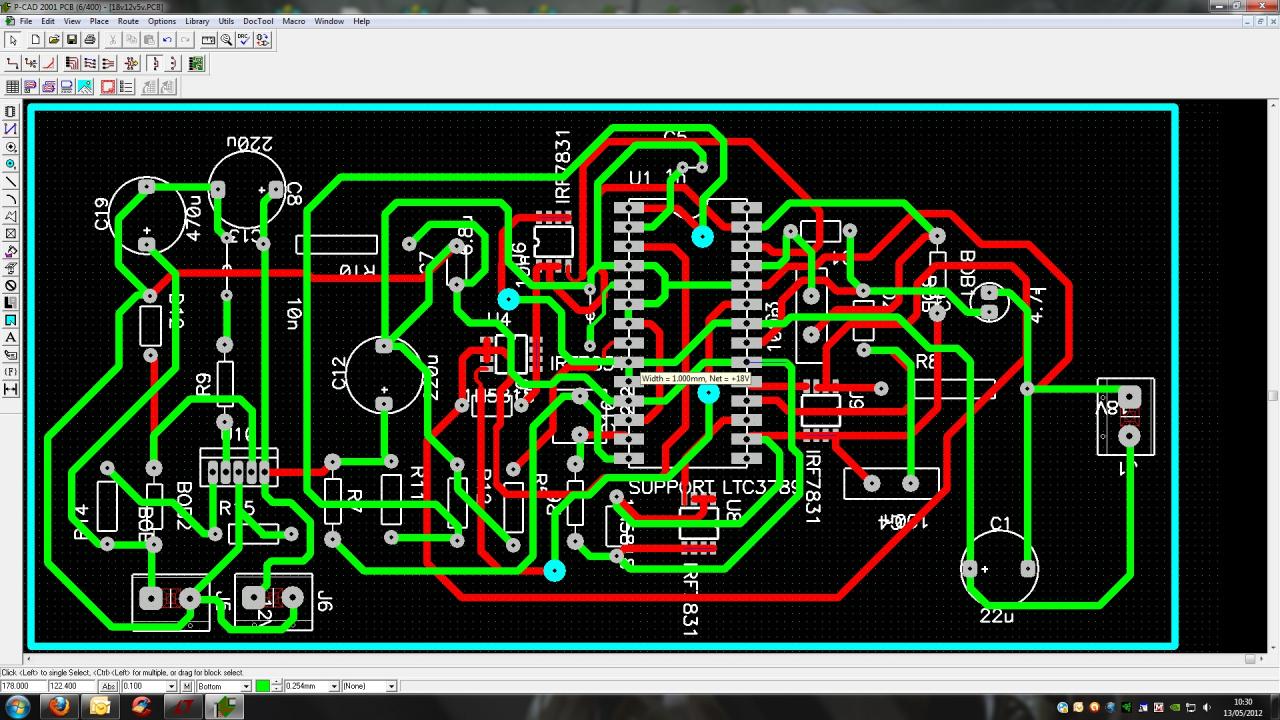Create a new PCB file
Image resolution: width=1280 pixels, height=720 pixels.
click(x=36, y=40)
